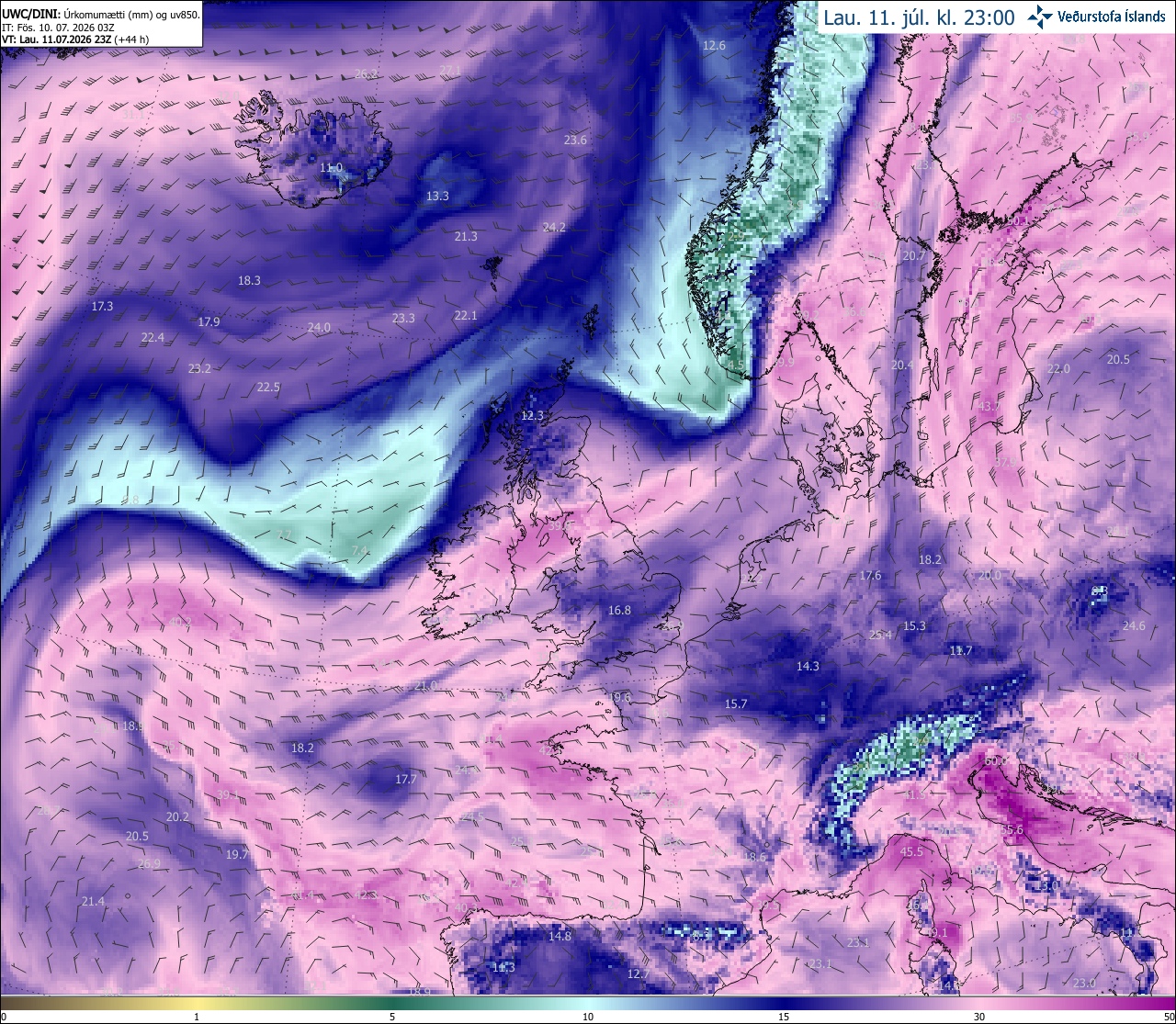Select the 12.6 value off northern Norway
This screenshot has height=1024, width=1176.
click(x=714, y=46)
